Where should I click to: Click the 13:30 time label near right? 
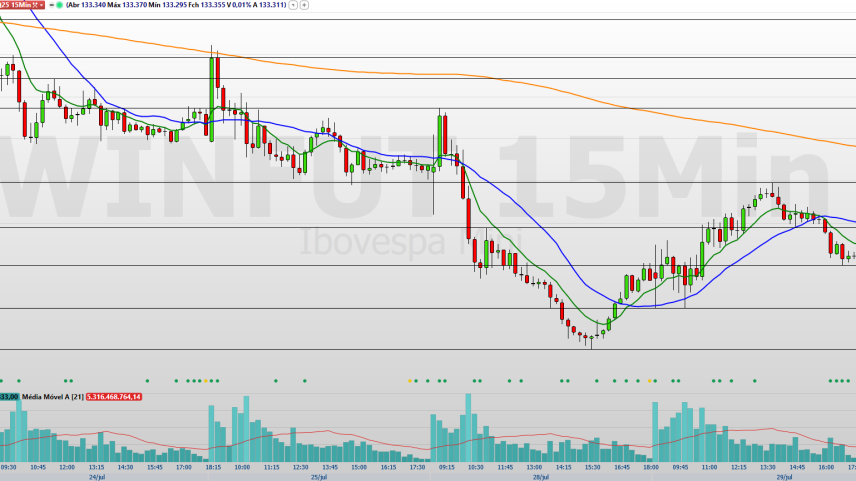click(x=768, y=467)
